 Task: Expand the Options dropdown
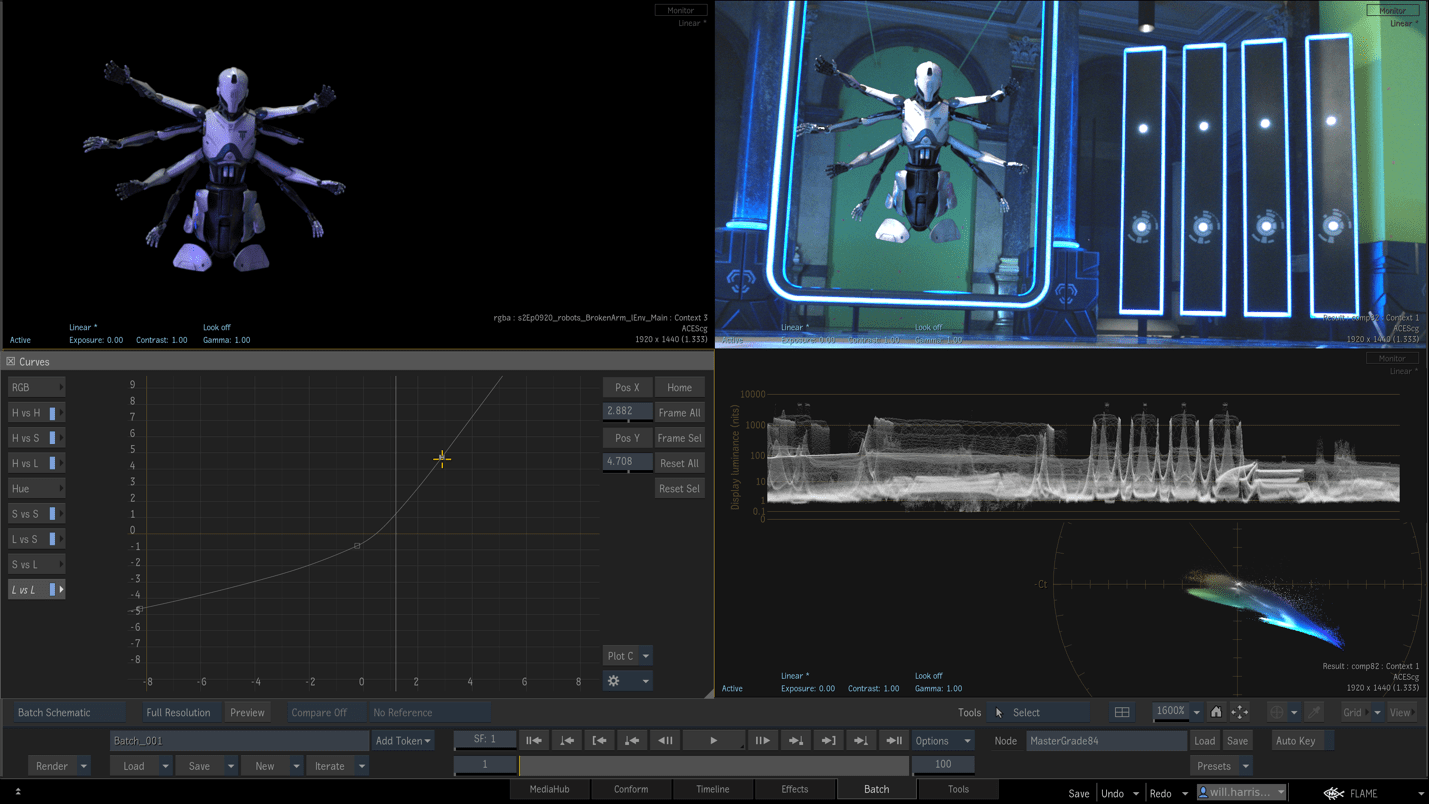[x=942, y=741]
